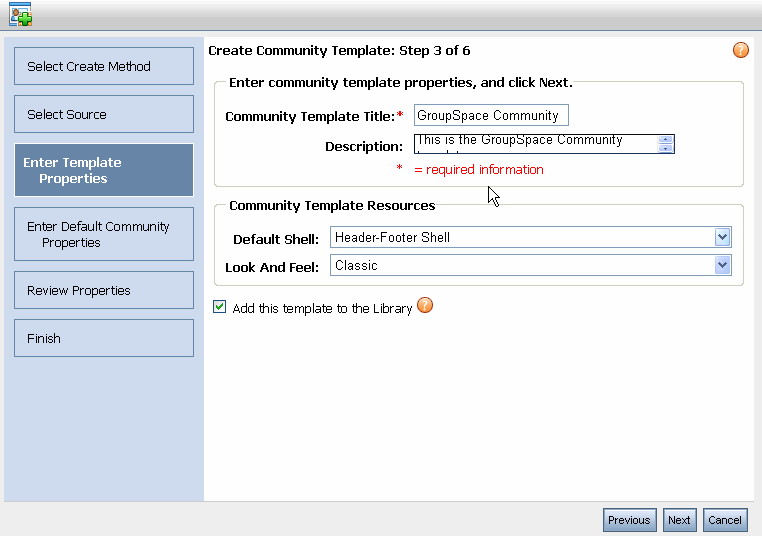Click Description scroll up arrow
Image resolution: width=762 pixels, height=536 pixels.
click(x=665, y=139)
